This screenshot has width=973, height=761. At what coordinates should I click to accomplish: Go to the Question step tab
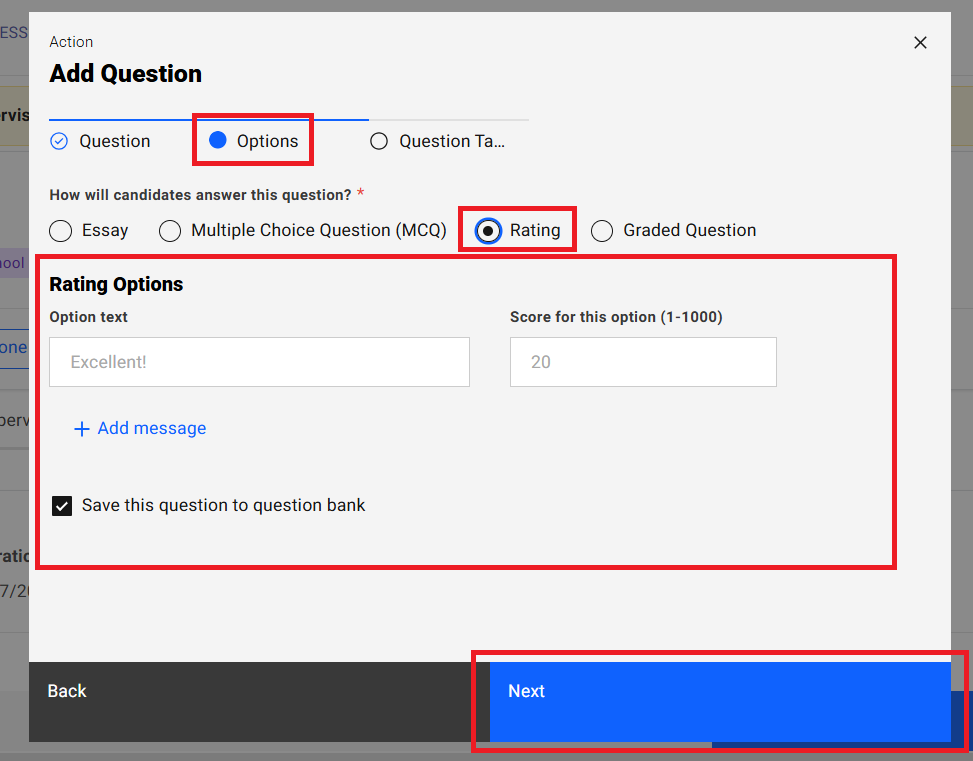[x=114, y=141]
